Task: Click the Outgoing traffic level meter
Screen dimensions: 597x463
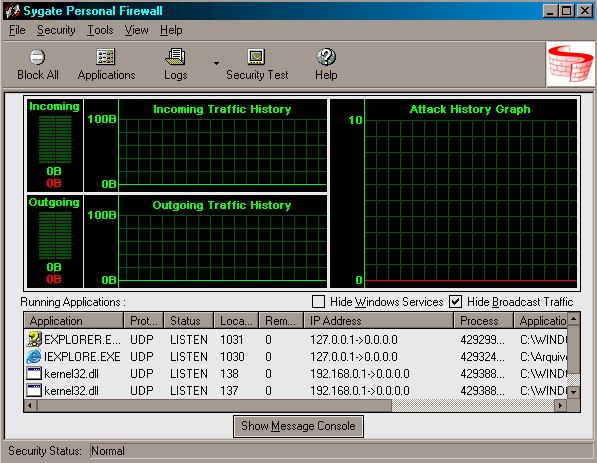Action: (x=55, y=235)
